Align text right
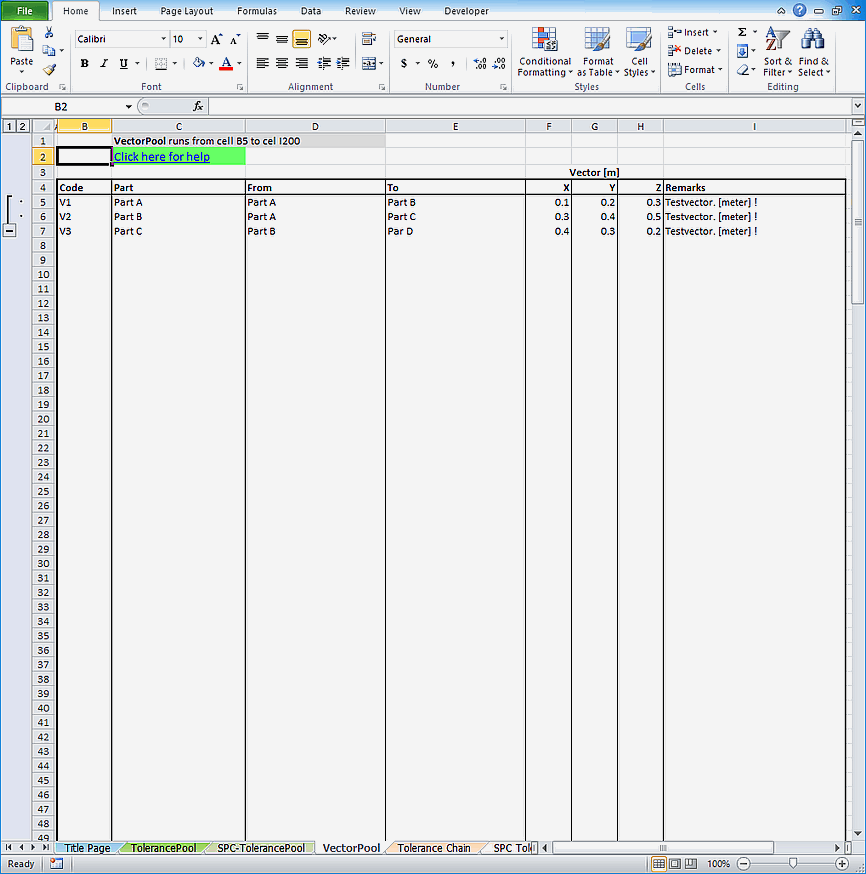Screen dimensions: 866x874 click(x=301, y=64)
